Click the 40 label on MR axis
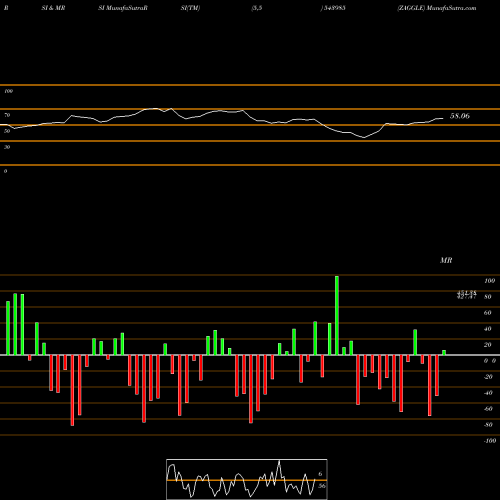Image resolution: width=500 pixels, height=500 pixels. tap(488, 329)
